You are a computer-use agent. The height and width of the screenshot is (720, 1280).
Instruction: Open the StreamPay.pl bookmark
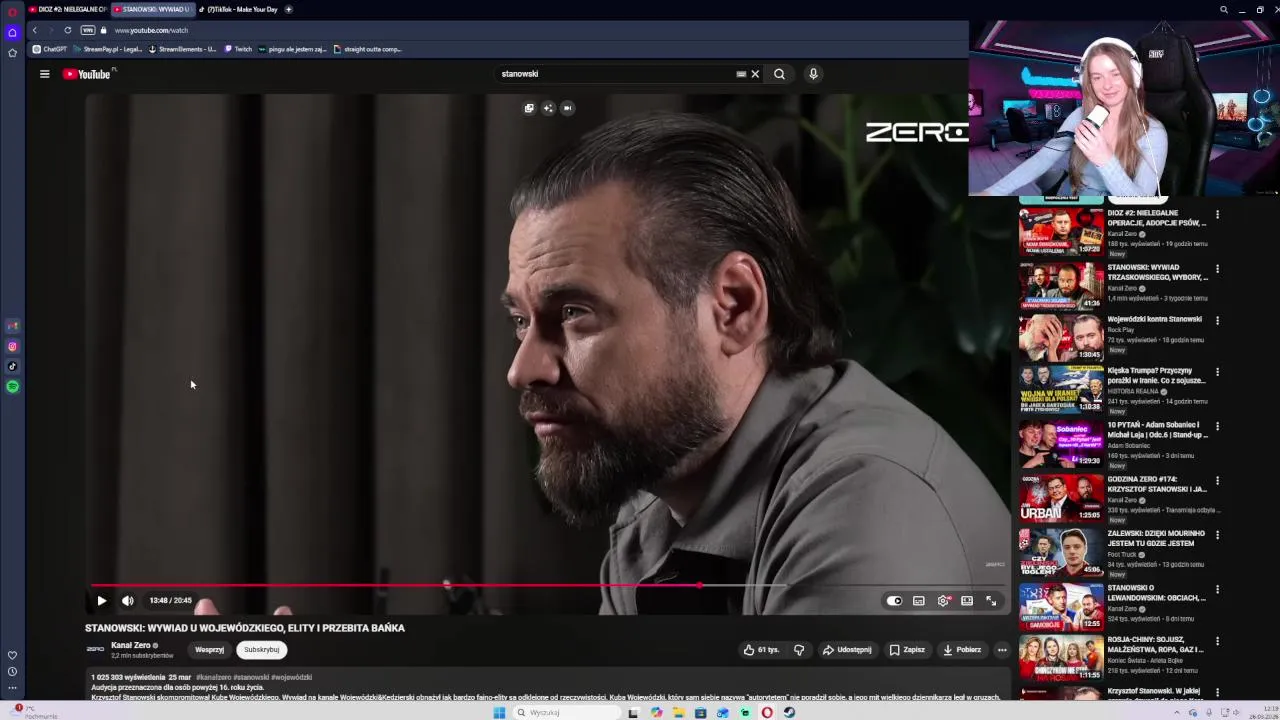(x=107, y=49)
